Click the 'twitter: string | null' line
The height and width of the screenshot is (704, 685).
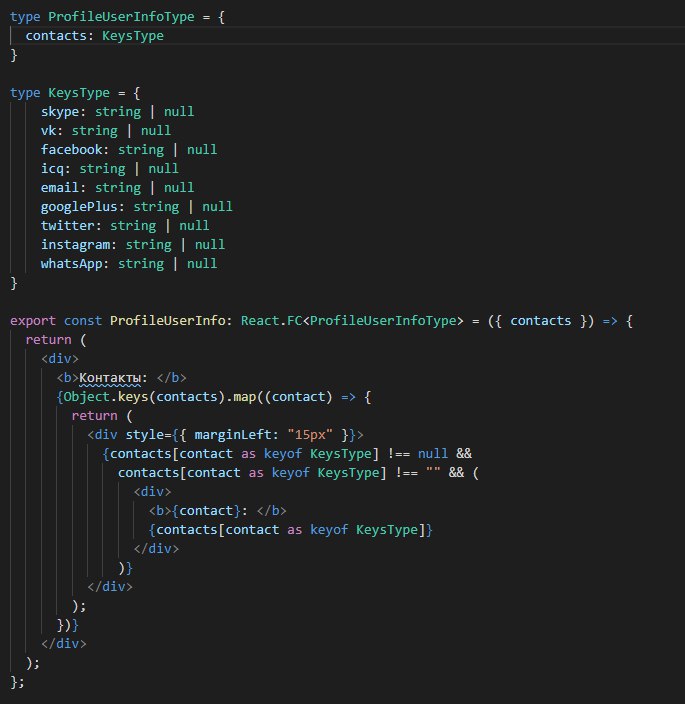tap(125, 225)
